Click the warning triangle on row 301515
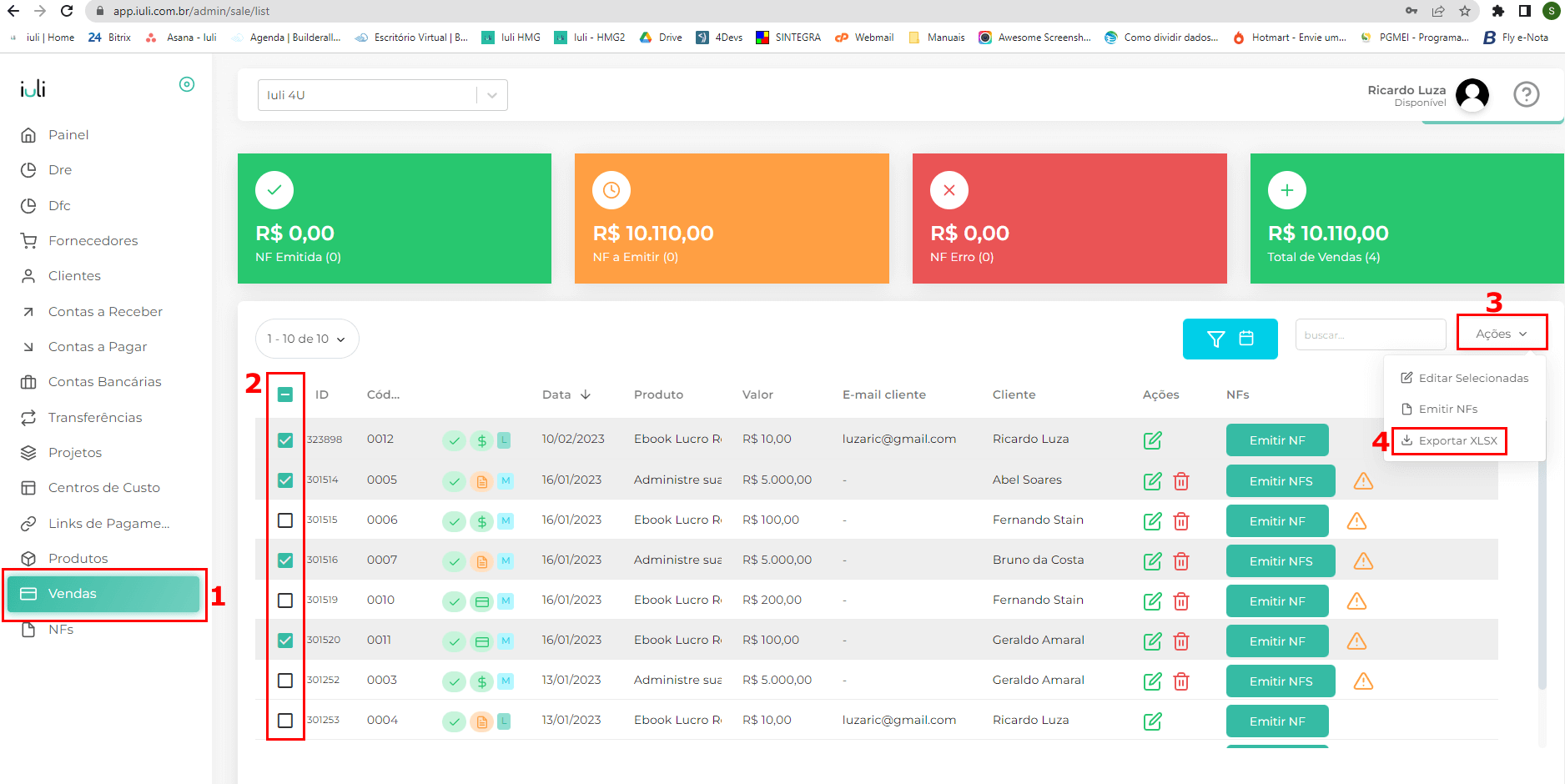The height and width of the screenshot is (784, 1565). click(x=1356, y=521)
